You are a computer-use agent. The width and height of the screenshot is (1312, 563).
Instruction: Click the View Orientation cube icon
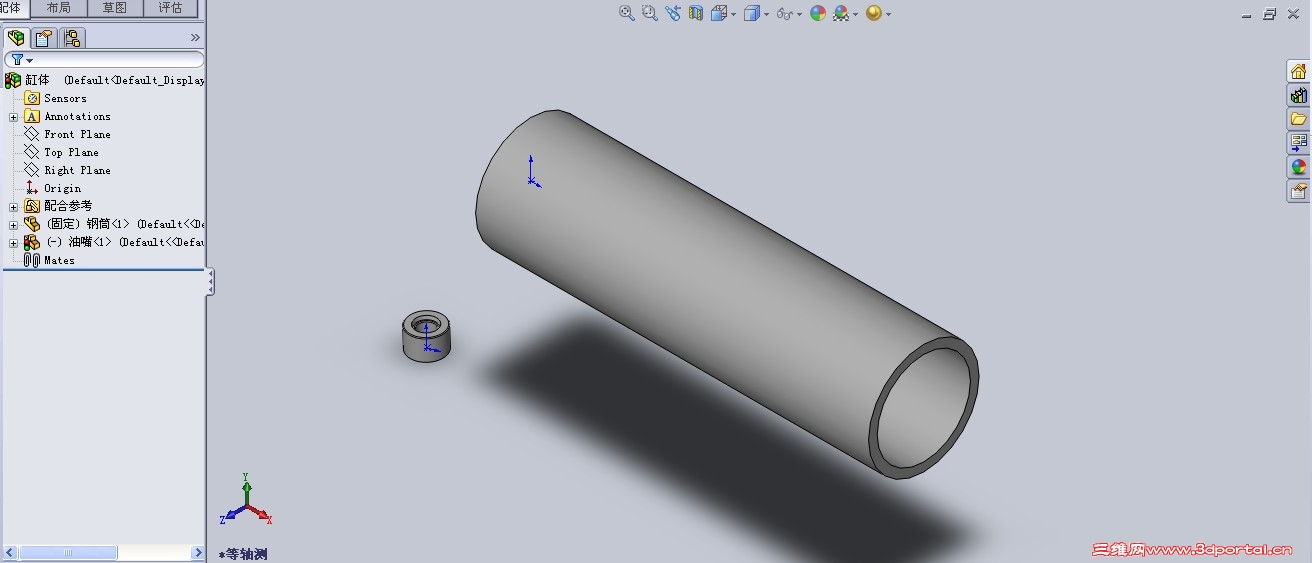[718, 13]
